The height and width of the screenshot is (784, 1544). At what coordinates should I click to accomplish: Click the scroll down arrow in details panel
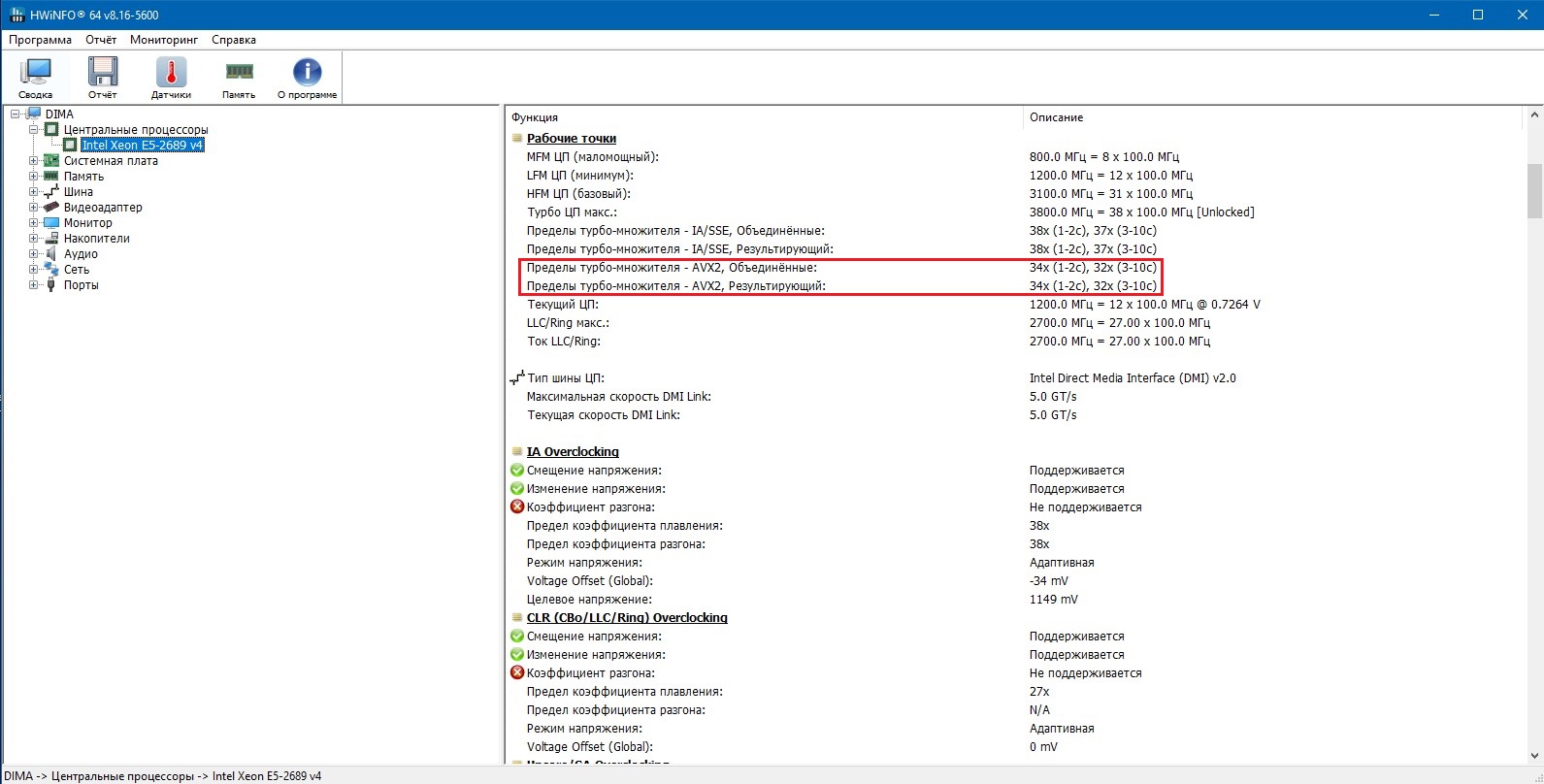point(1534,755)
